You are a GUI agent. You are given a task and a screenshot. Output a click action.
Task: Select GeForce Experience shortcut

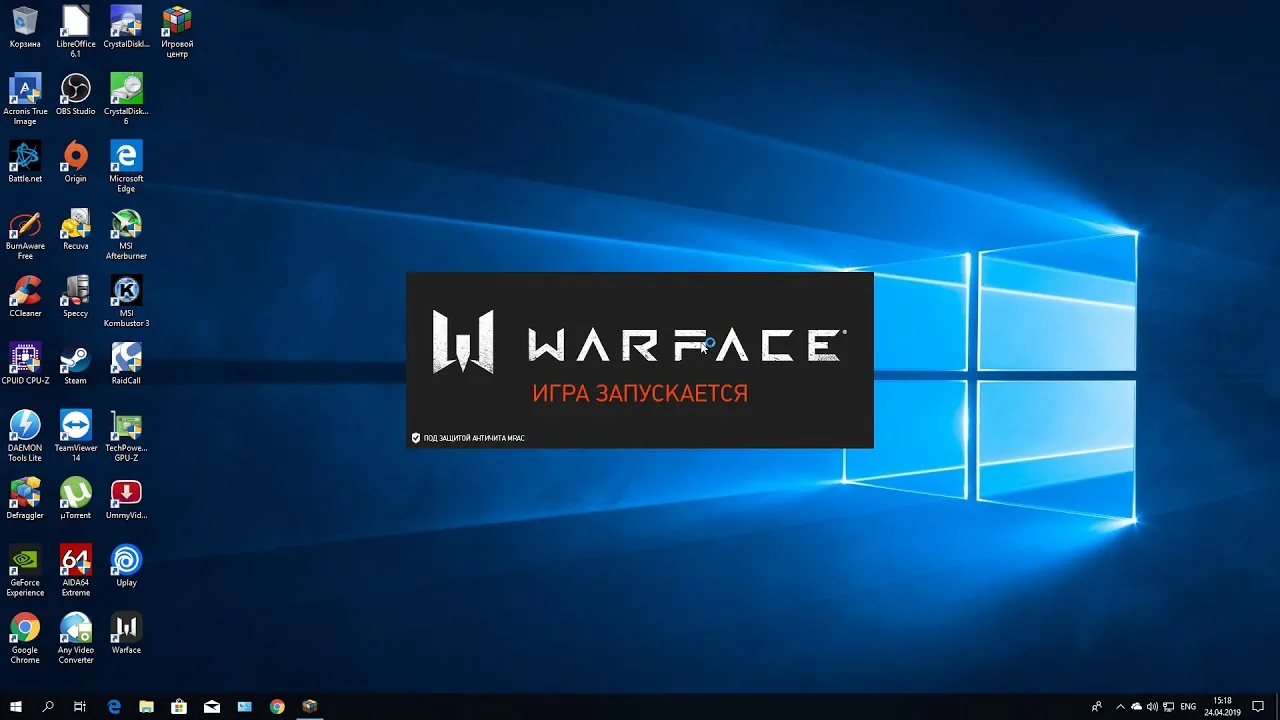(25, 570)
